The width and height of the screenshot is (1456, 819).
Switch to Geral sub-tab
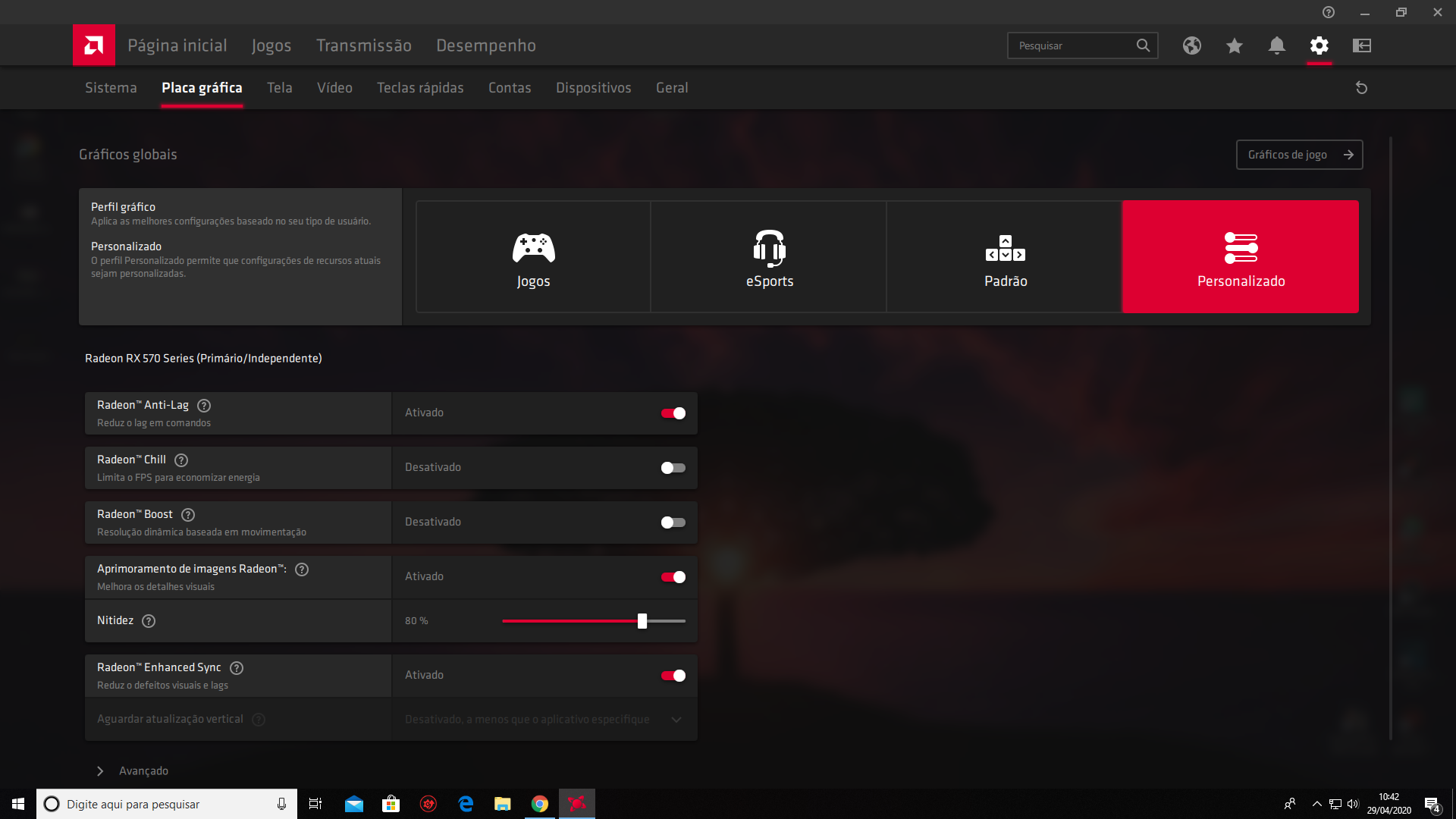(x=672, y=88)
